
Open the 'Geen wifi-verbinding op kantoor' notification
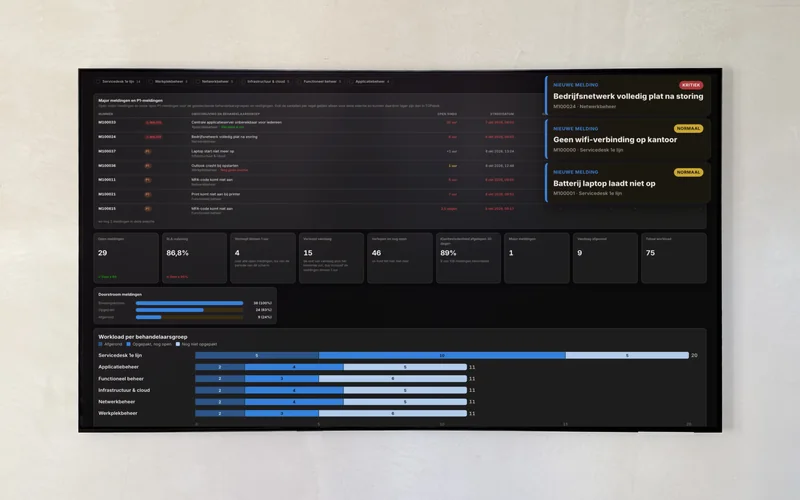pyautogui.click(x=628, y=139)
